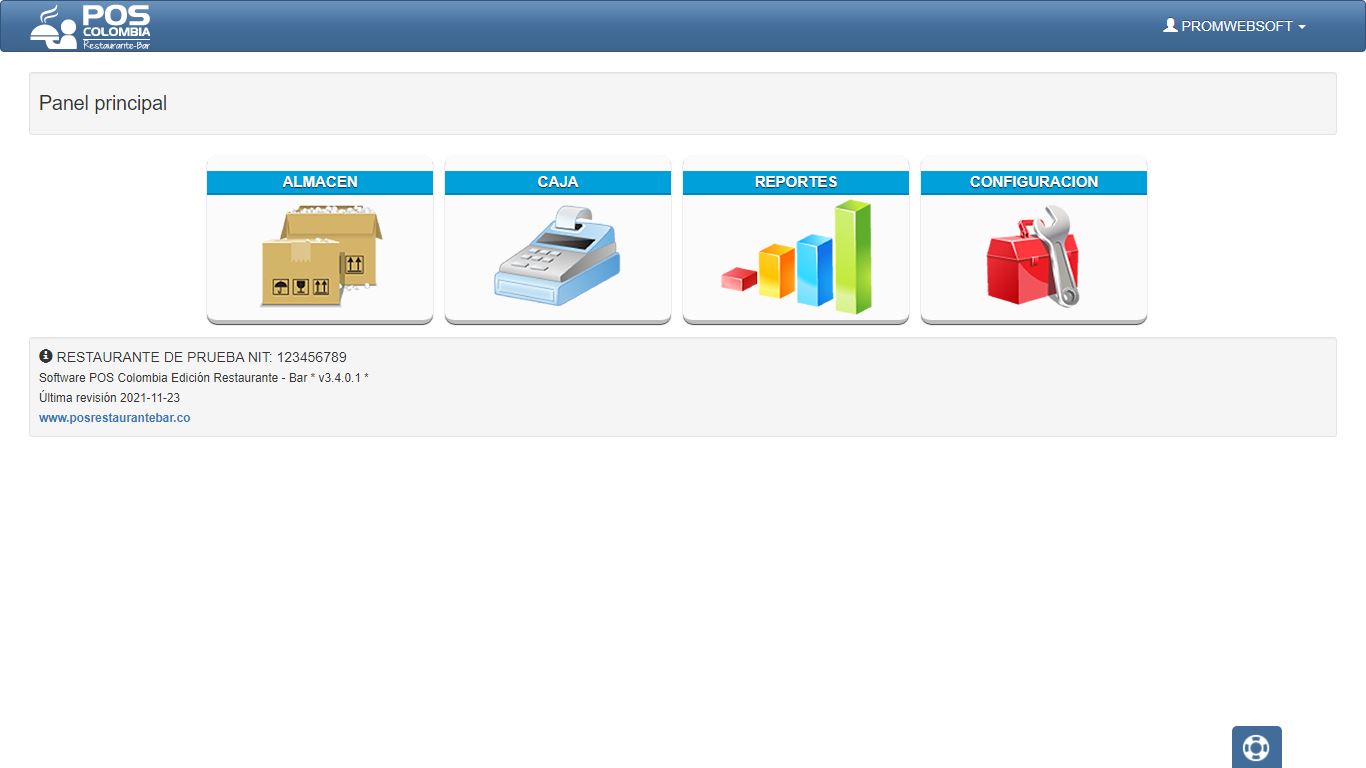Click the Última revisión 2021-11-23 text

coord(110,398)
